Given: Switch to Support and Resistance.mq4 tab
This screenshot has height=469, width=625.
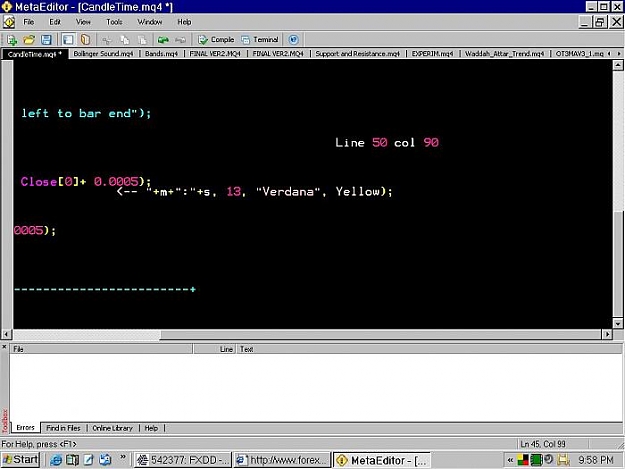Looking at the screenshot, I should pos(358,53).
